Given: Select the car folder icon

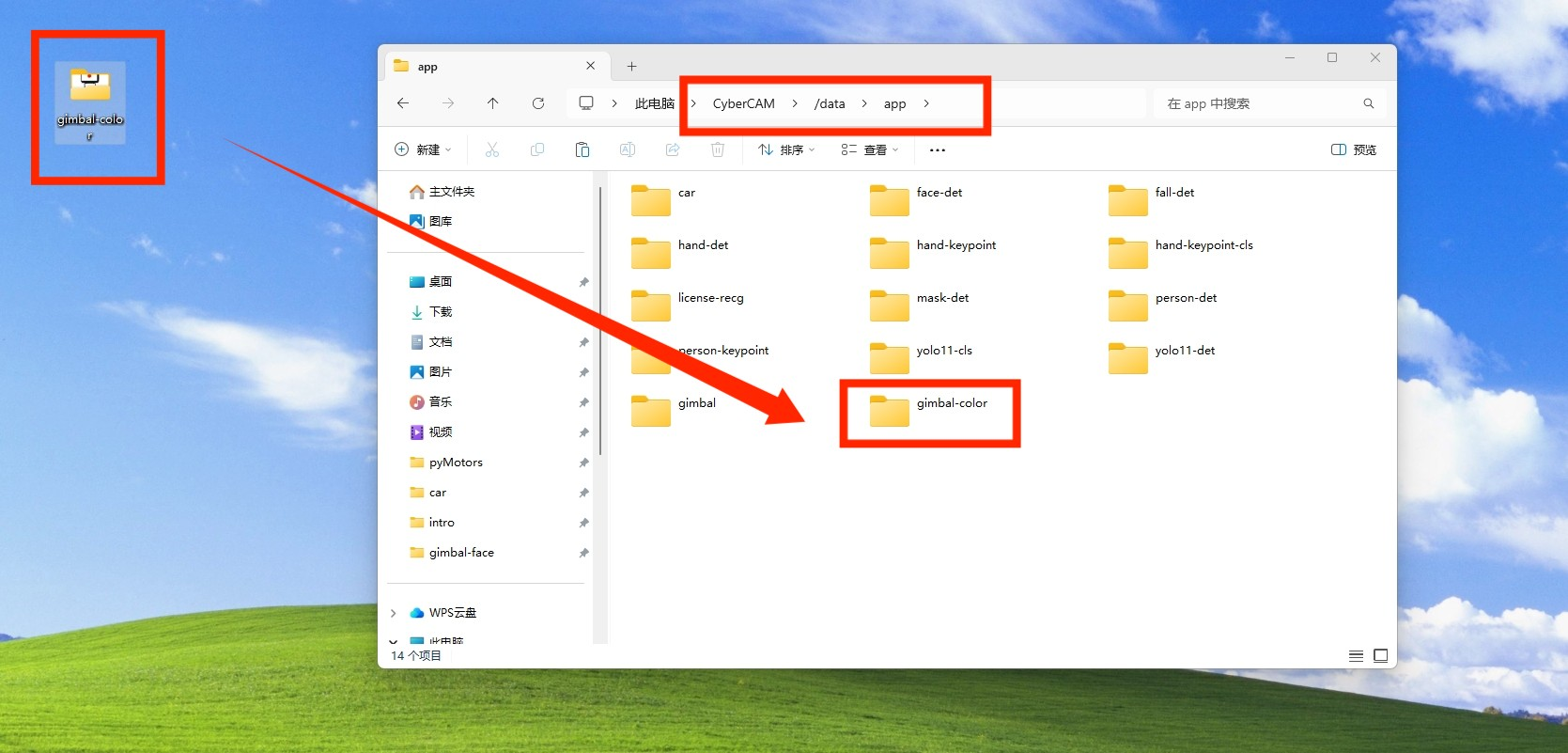Looking at the screenshot, I should [x=651, y=199].
